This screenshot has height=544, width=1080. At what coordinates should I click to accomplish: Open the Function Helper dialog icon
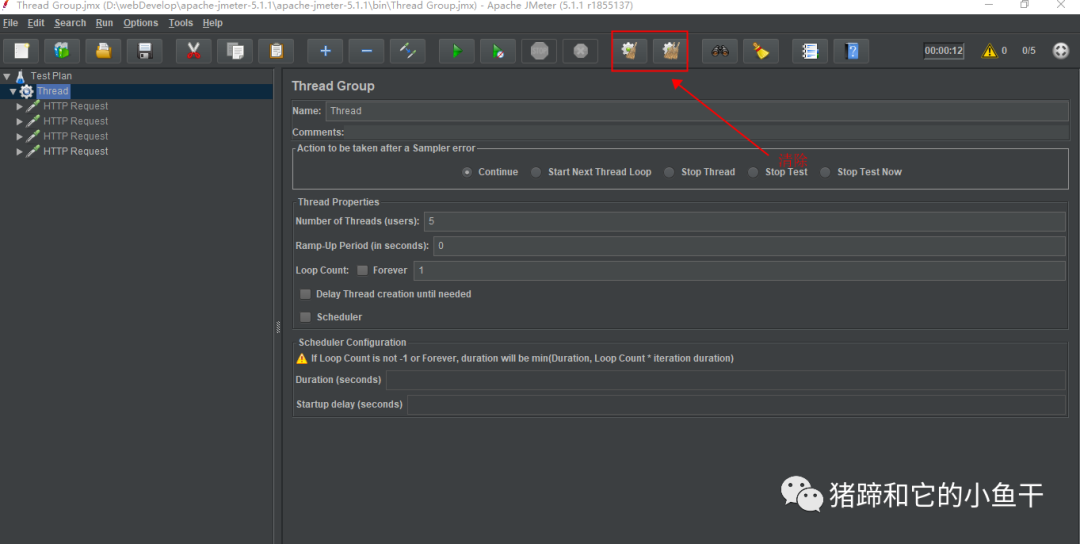[x=810, y=51]
